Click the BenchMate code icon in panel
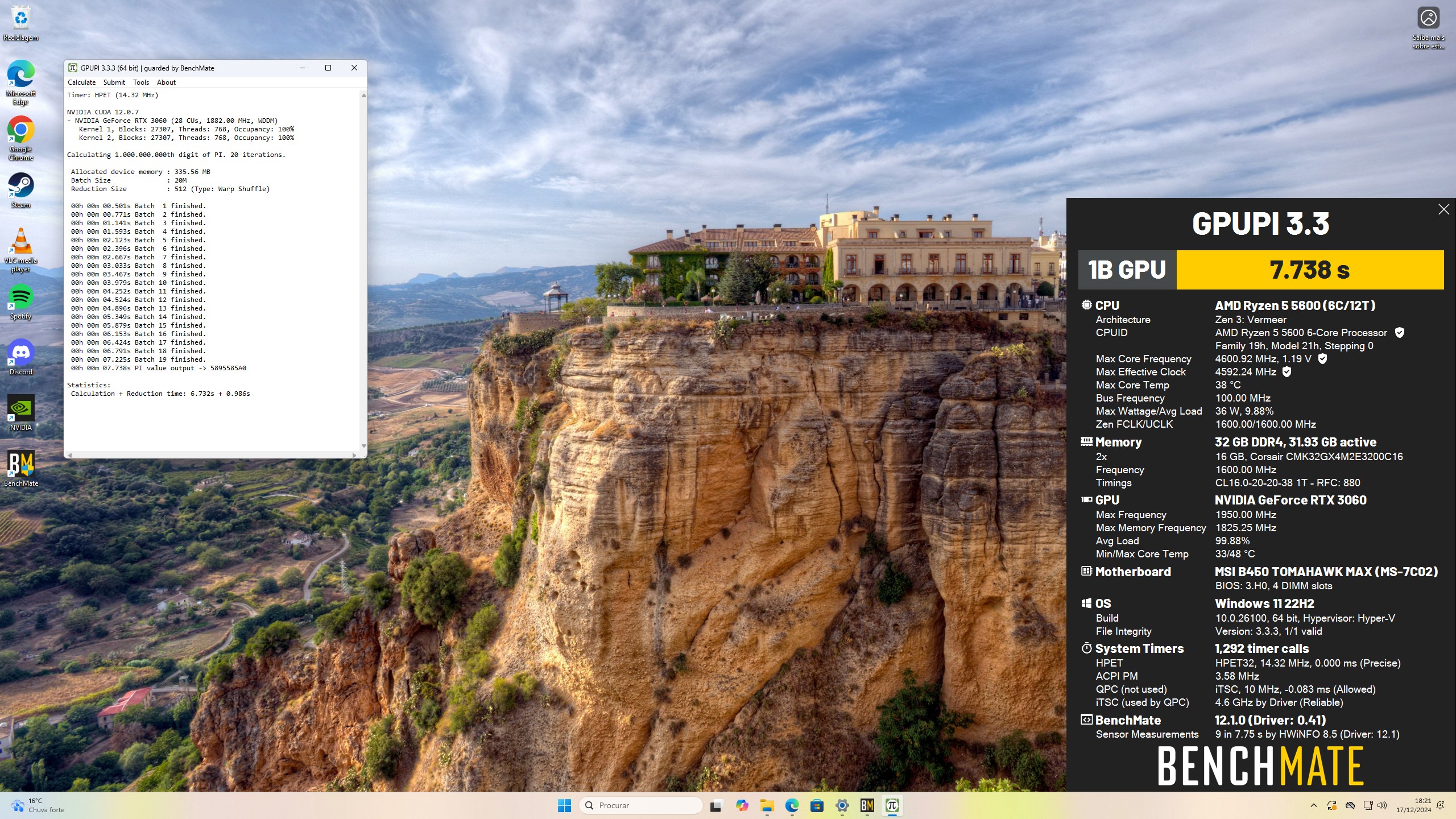This screenshot has width=1456, height=819. coord(1086,719)
